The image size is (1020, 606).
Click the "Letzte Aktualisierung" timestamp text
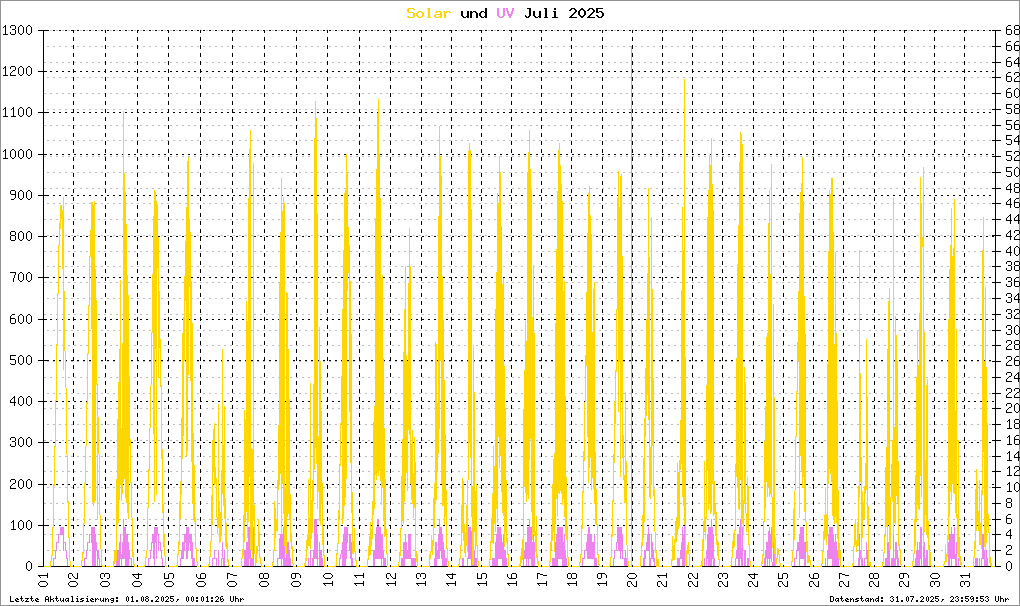(125, 599)
